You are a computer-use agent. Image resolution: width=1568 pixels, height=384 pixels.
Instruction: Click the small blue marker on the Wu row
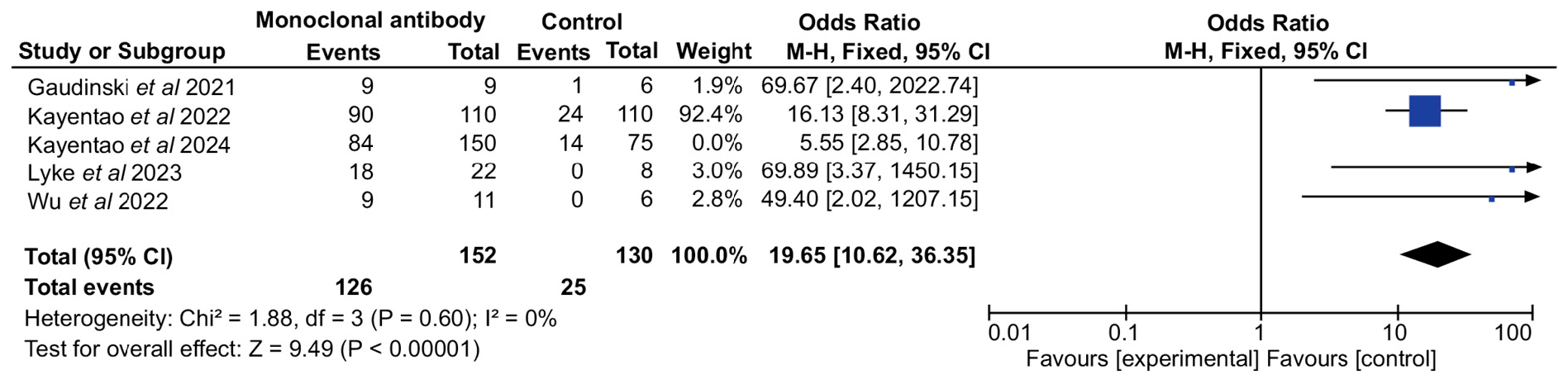1491,199
